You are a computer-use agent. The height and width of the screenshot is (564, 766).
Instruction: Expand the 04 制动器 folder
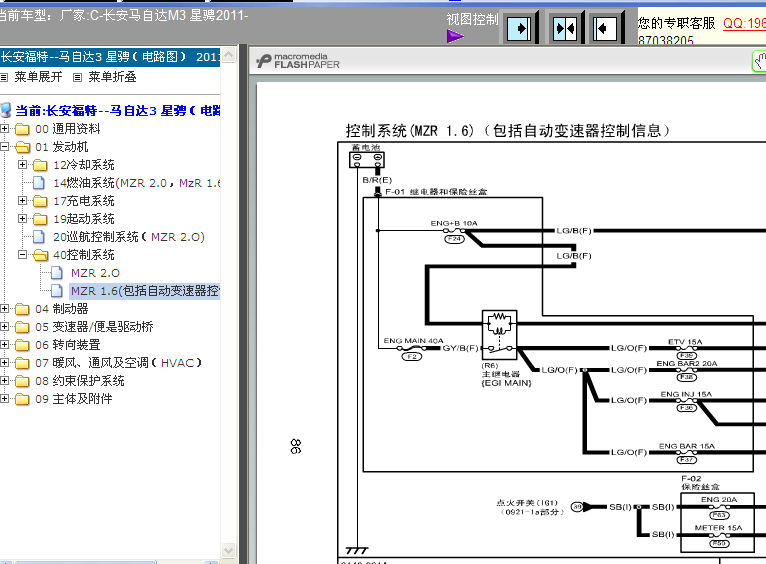pos(4,309)
